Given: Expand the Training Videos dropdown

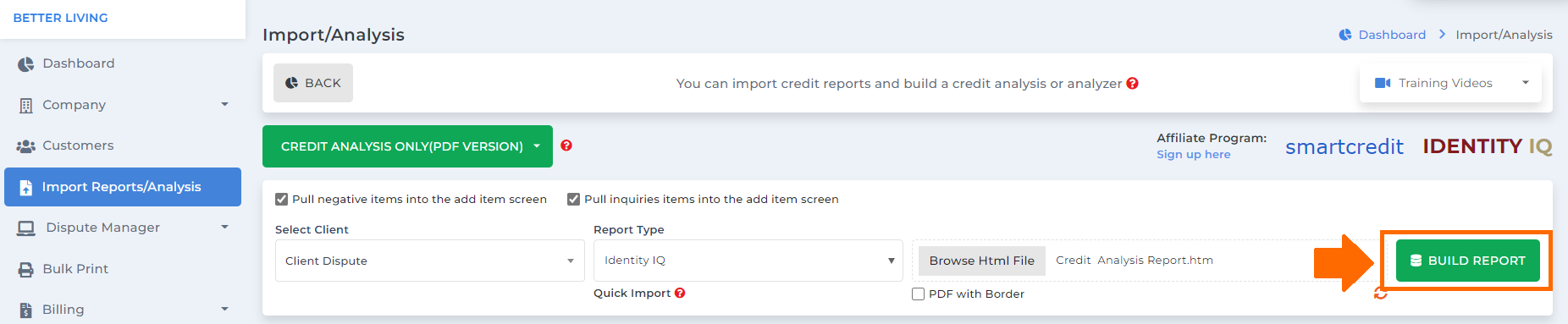Looking at the screenshot, I should click(1450, 83).
